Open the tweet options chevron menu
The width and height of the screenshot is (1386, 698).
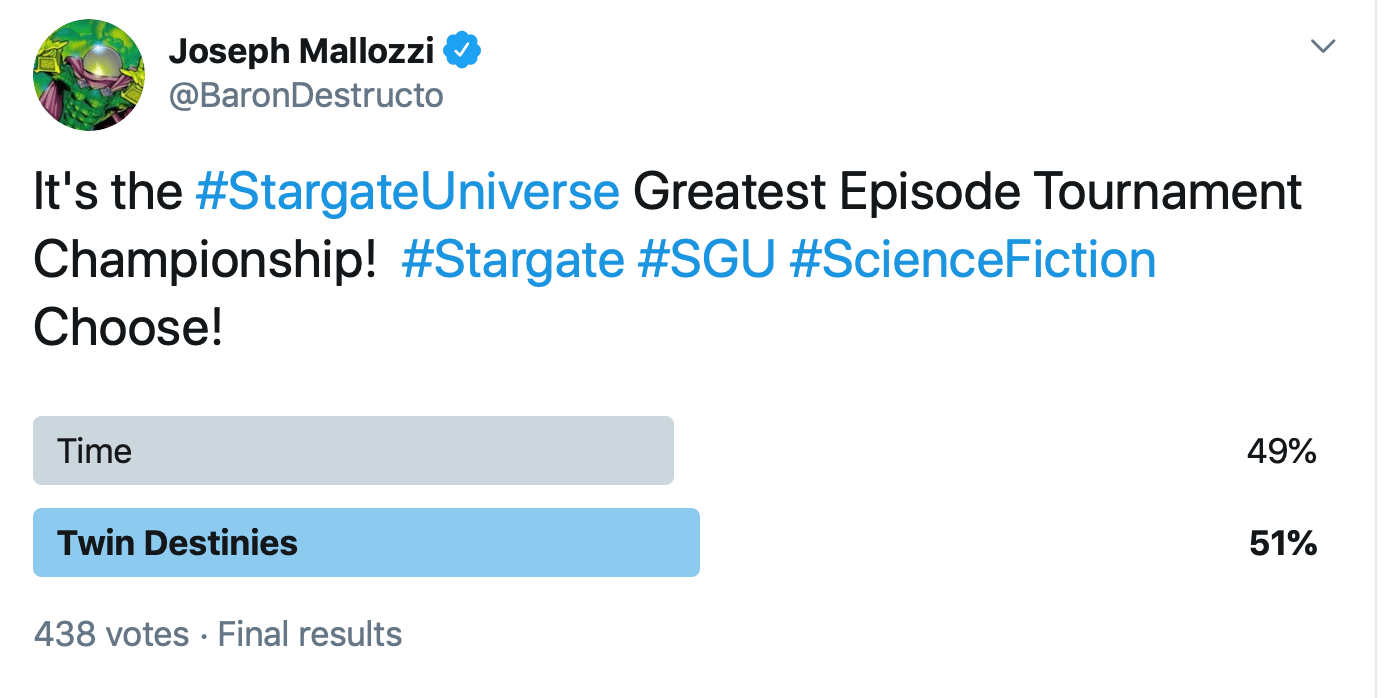1322,47
